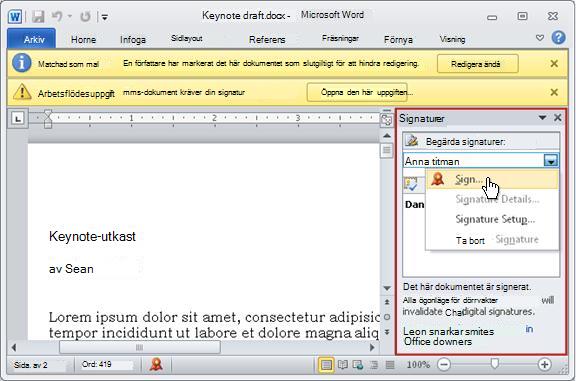Open the Visning ribbon tab
The image size is (576, 381).
(x=452, y=39)
